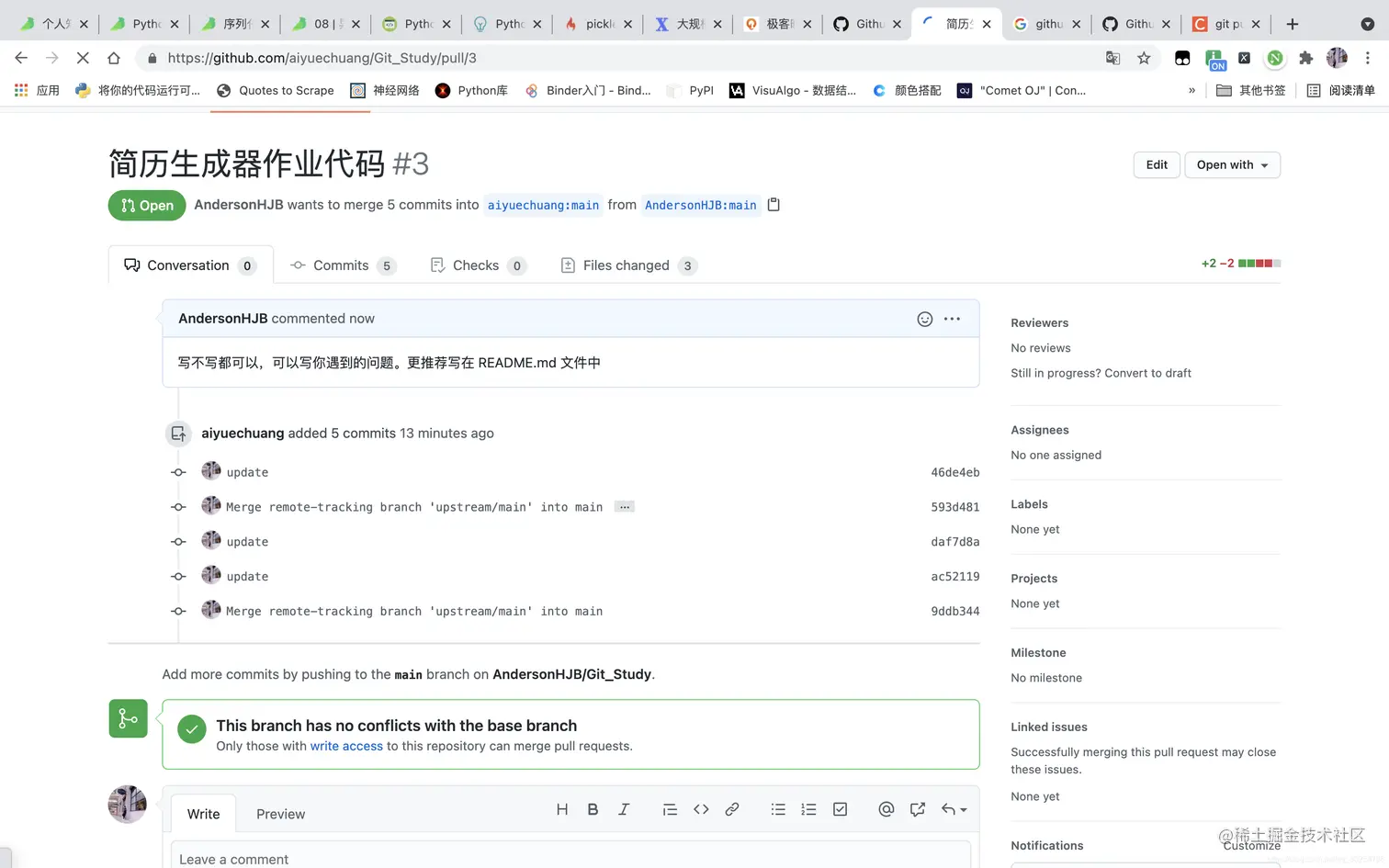Viewport: 1389px width, 868px height.
Task: Open the aiyuechuang:main base branch link
Action: tap(543, 205)
